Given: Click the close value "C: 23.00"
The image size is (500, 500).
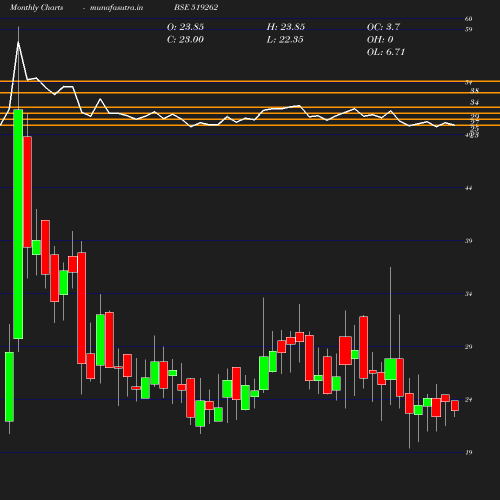Looking at the screenshot, I should 185,39.
